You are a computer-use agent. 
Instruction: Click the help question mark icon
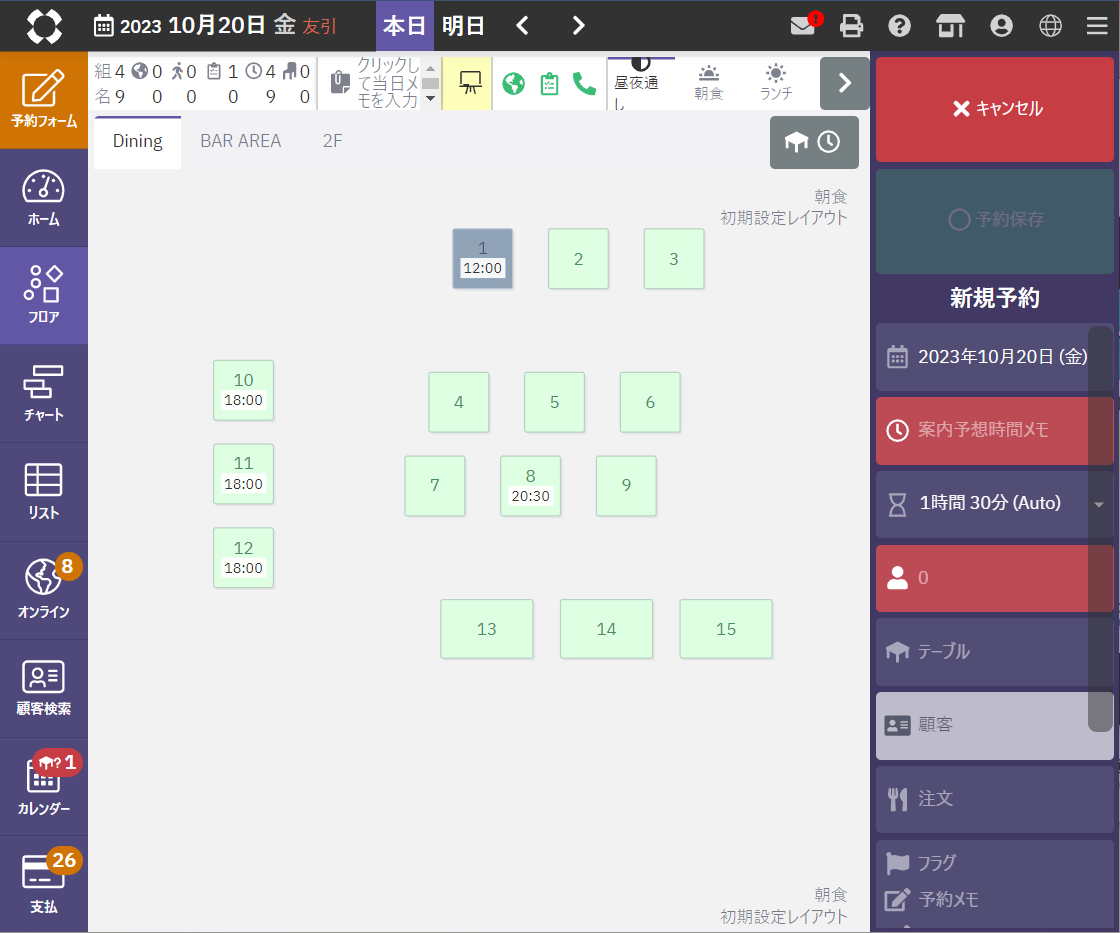tap(900, 26)
